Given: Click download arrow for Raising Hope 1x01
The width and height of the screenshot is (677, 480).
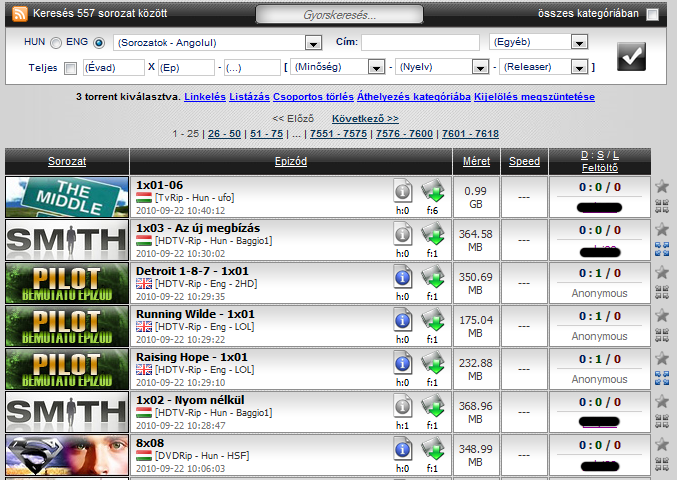Looking at the screenshot, I should tap(432, 362).
